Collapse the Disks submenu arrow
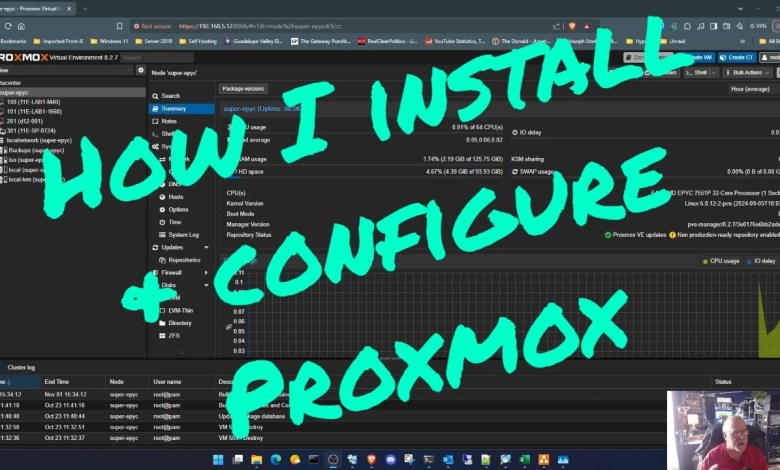The image size is (780, 470). coord(206,285)
